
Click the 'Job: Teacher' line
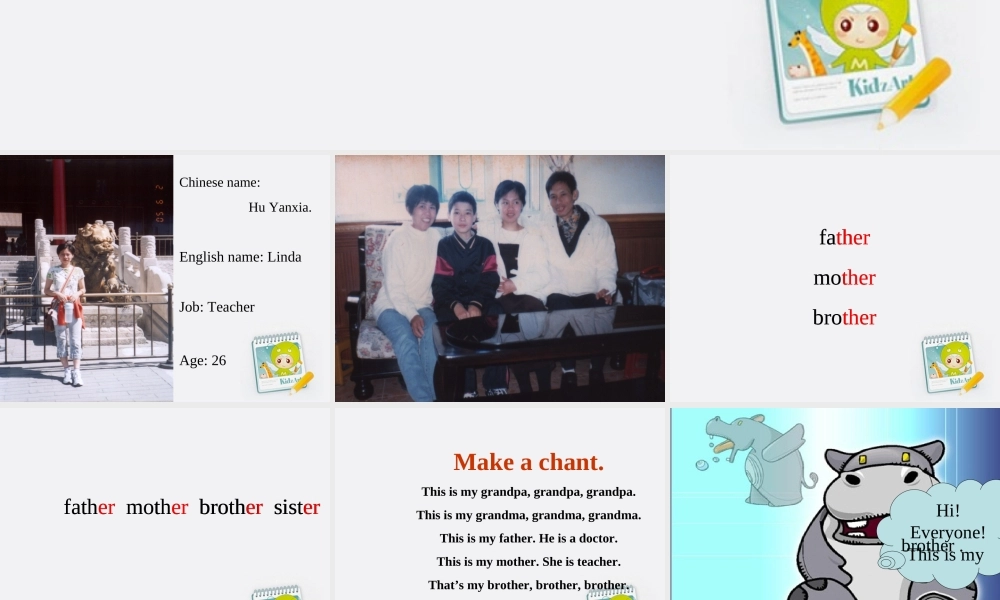click(217, 307)
